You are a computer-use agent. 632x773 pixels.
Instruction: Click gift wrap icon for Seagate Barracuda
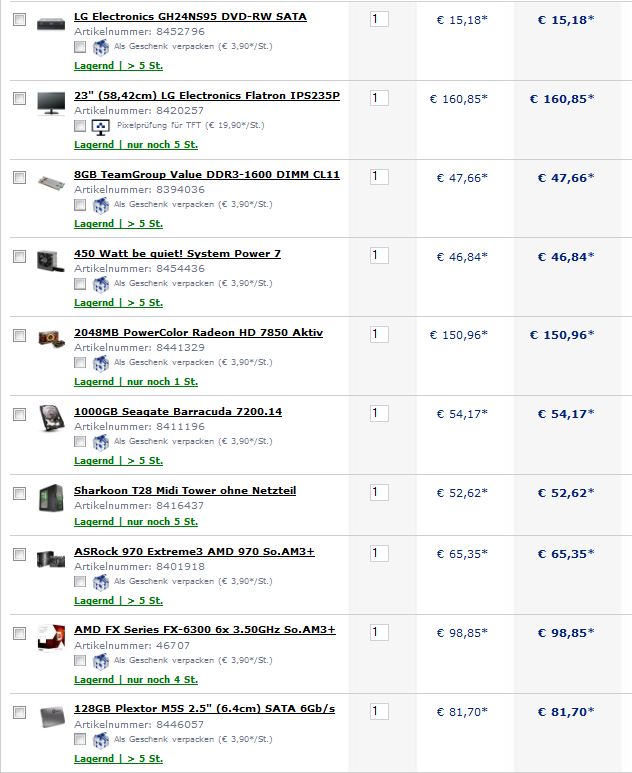(101, 442)
